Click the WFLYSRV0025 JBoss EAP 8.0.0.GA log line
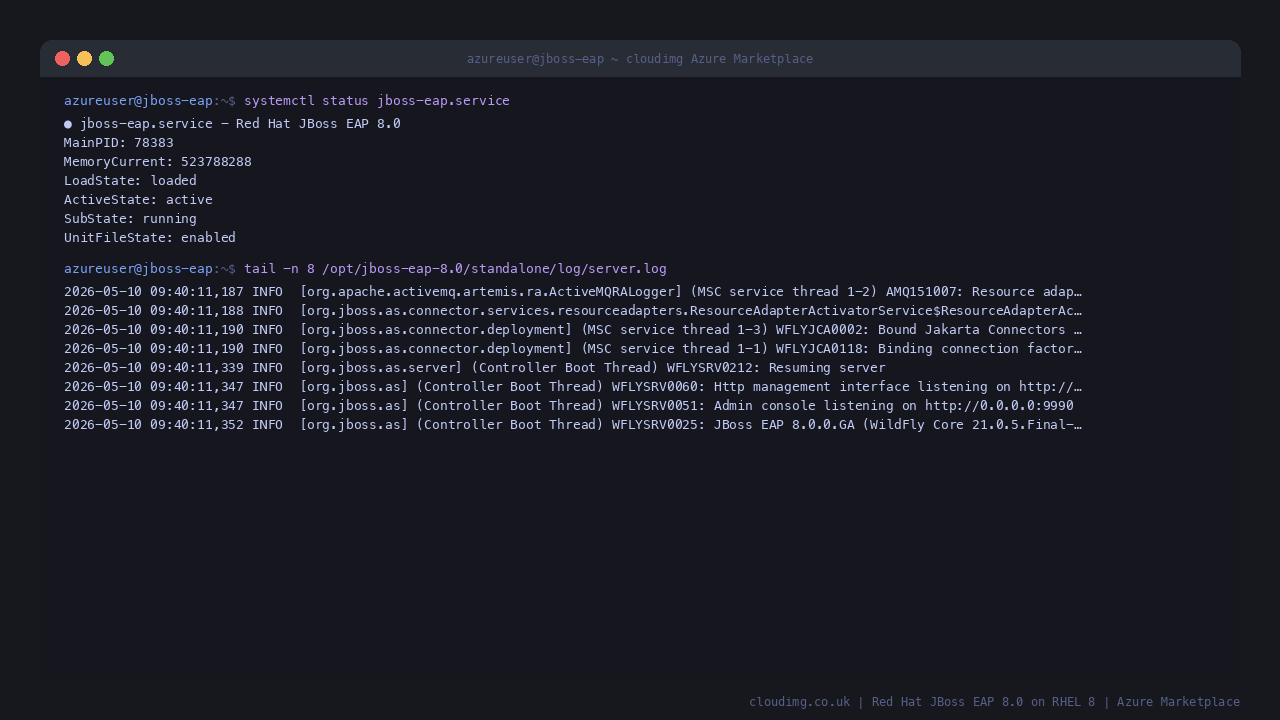Viewport: 1280px width, 720px height. [x=573, y=425]
